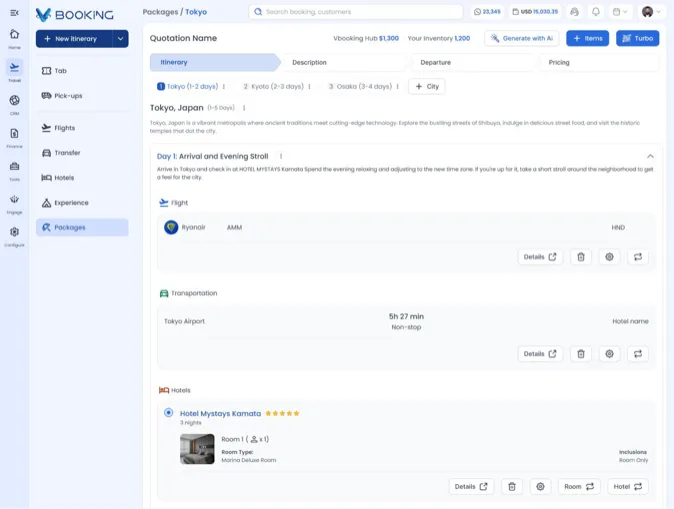
Task: Open Experience in the side menu
Action: (82, 202)
